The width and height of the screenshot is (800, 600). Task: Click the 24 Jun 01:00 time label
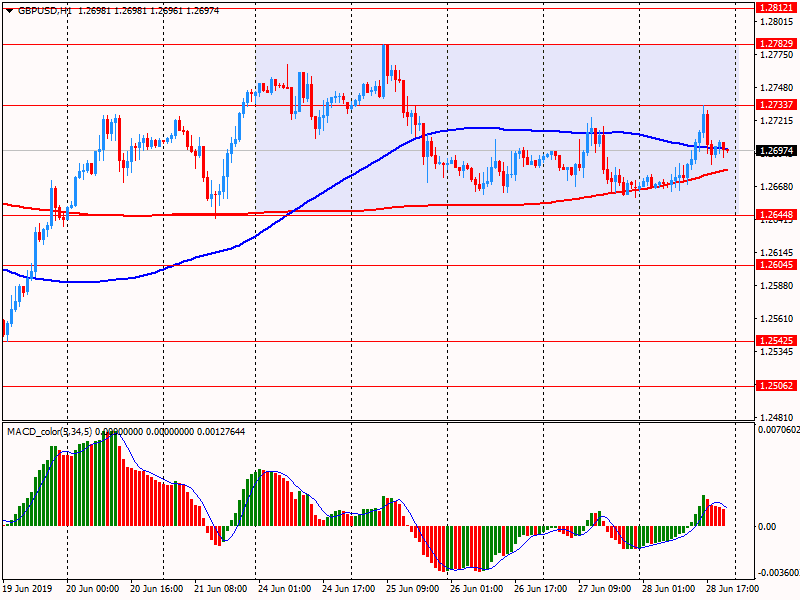tap(284, 588)
